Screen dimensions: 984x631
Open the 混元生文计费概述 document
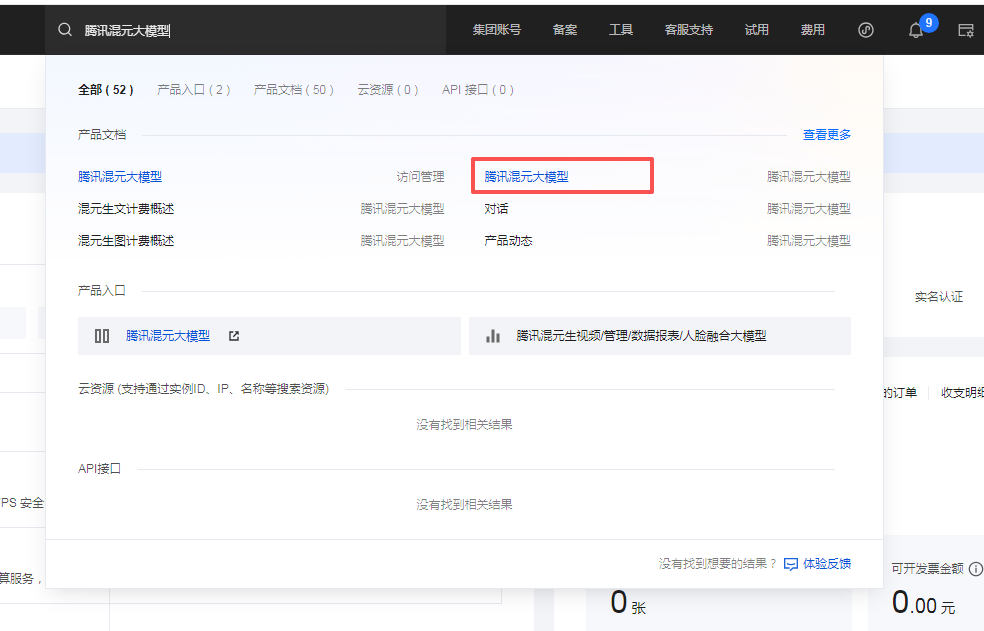tap(126, 208)
